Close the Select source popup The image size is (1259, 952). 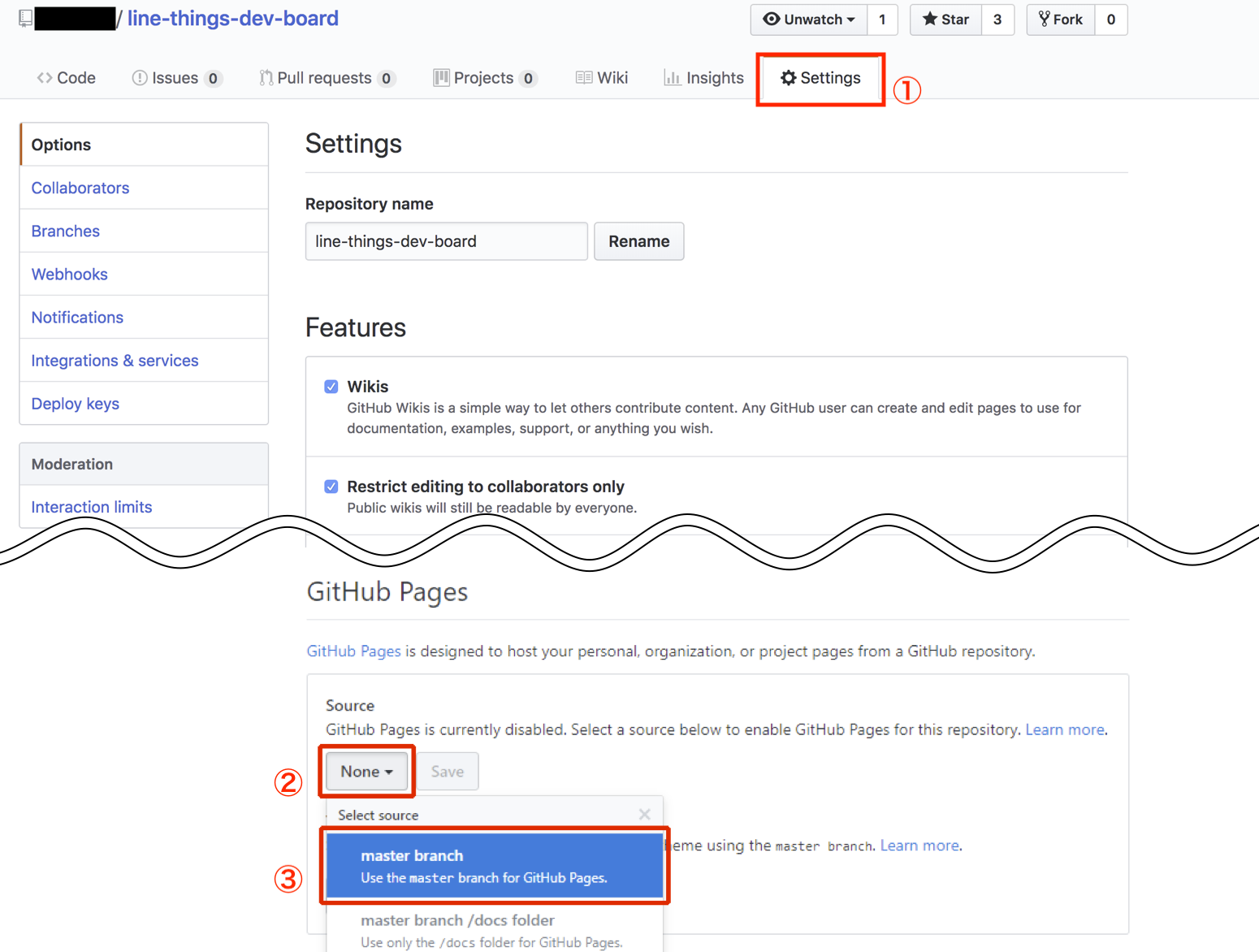[645, 815]
